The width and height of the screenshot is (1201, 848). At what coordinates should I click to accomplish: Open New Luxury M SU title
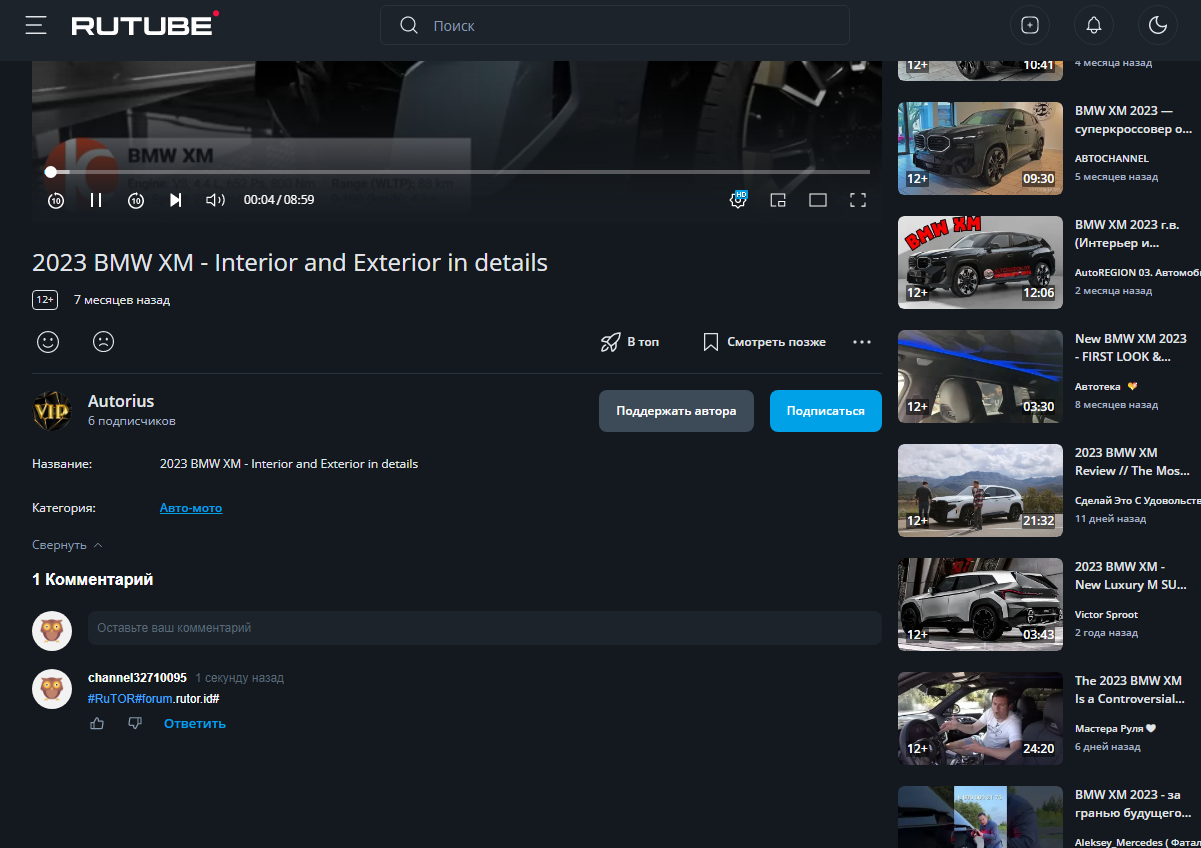[1131, 575]
